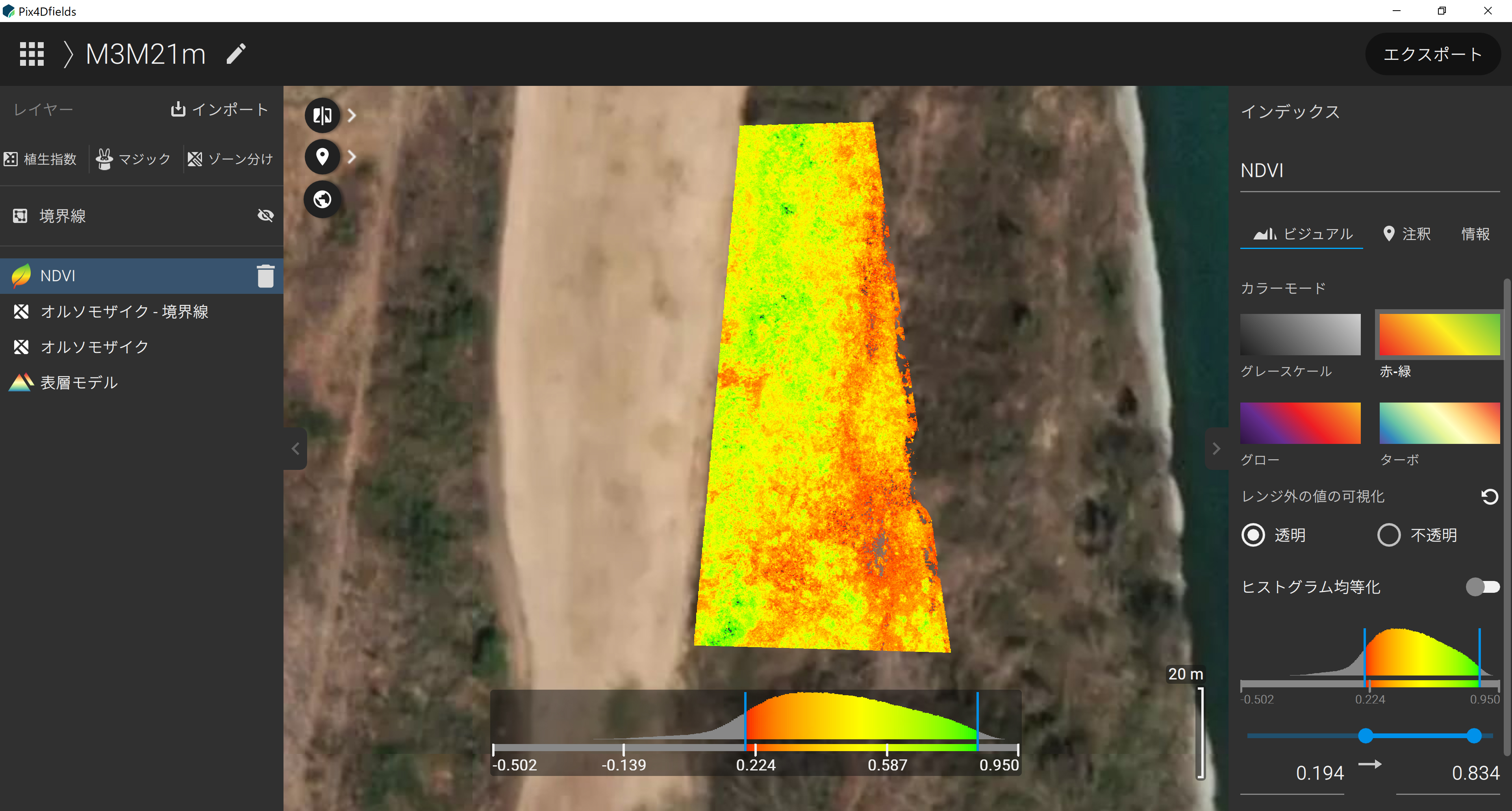Switch to the 情報 tab
The image size is (1512, 811).
pos(1475,234)
